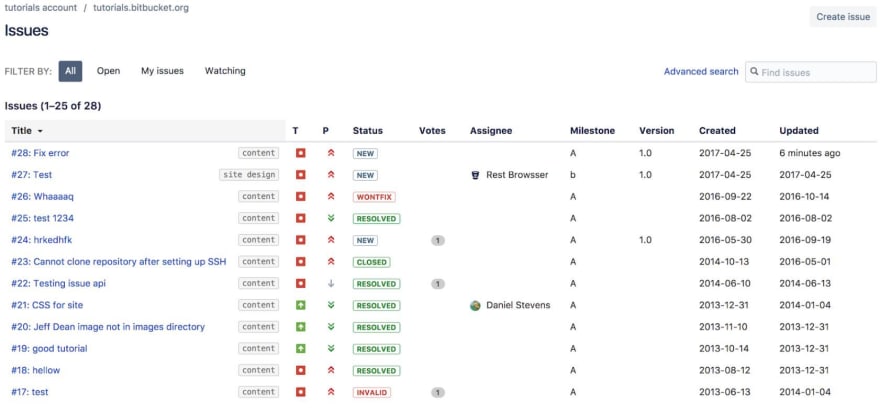Click bug type icon for #27 Test
Viewport: 880px width, 412px height.
300,175
